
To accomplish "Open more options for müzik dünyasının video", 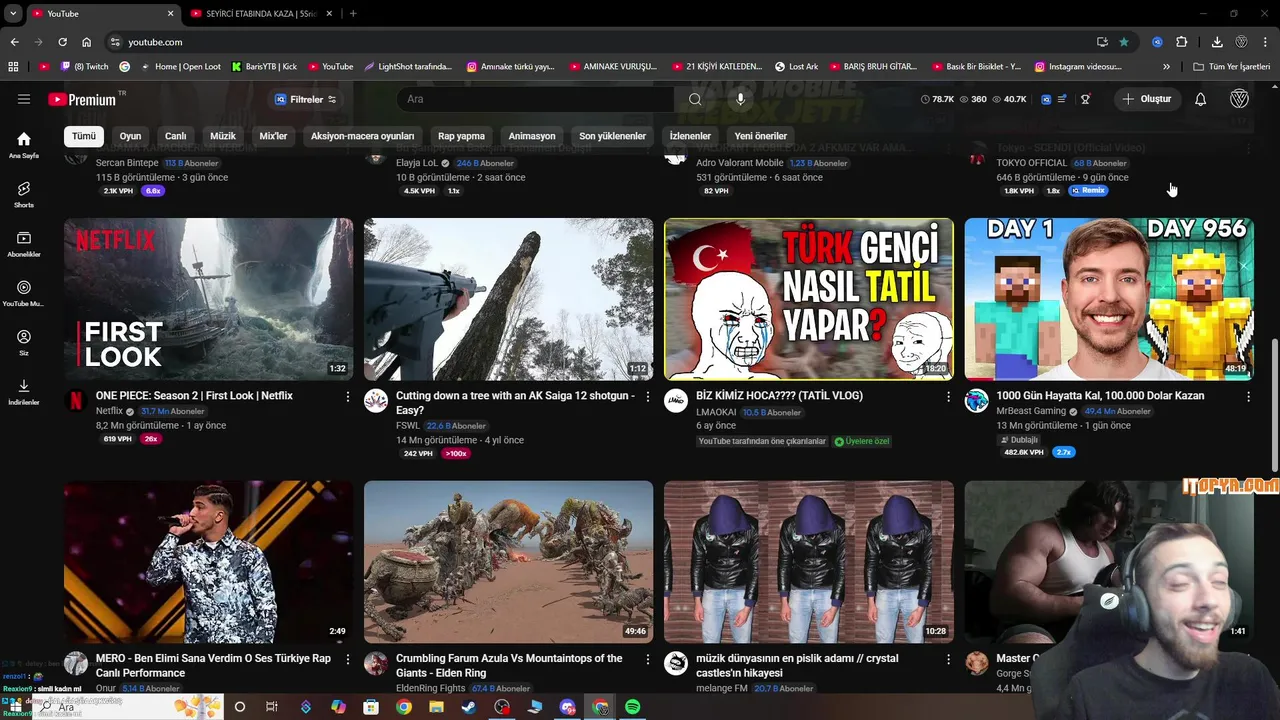I will 948,660.
